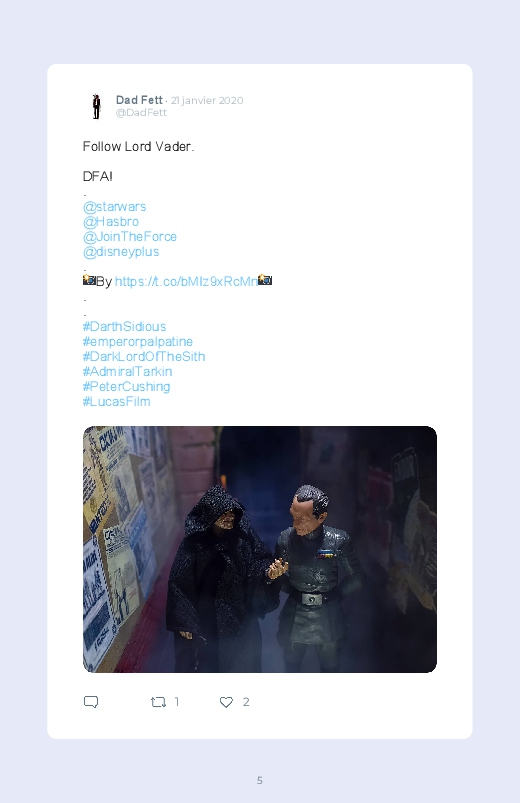Click the #PeterCushing hashtag
Screen dimensions: 520x803
[x=127, y=387]
